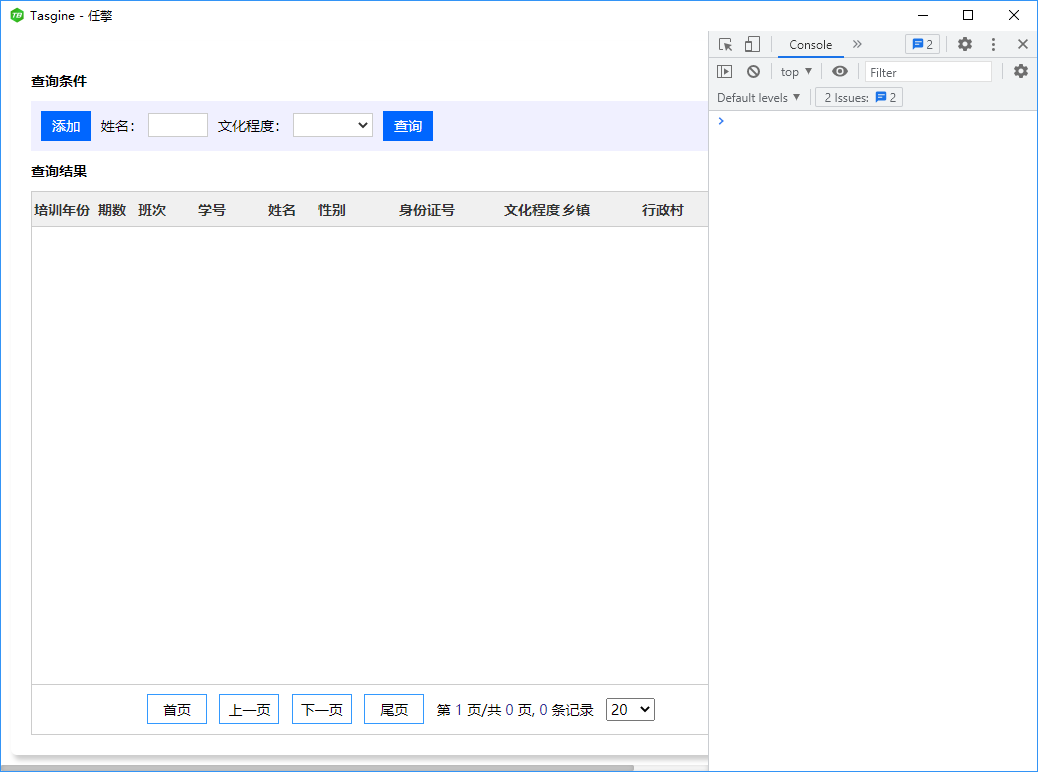Screen dimensions: 1038x772
Task: Click the 姓名 text input field
Action: coord(178,126)
